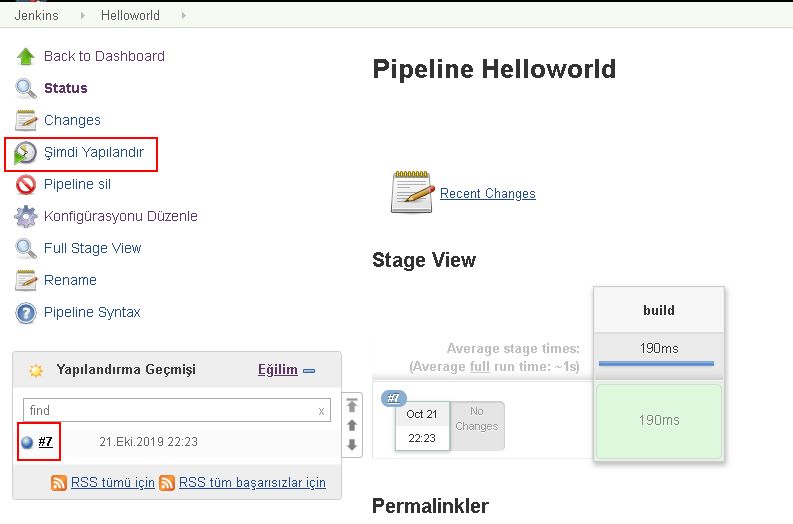793x524 pixels.
Task: Select Pipeline sil to delete pipeline
Action: click(x=77, y=184)
